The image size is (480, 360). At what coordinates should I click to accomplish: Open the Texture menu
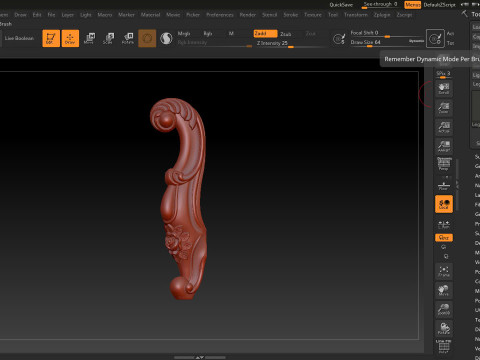(313, 15)
